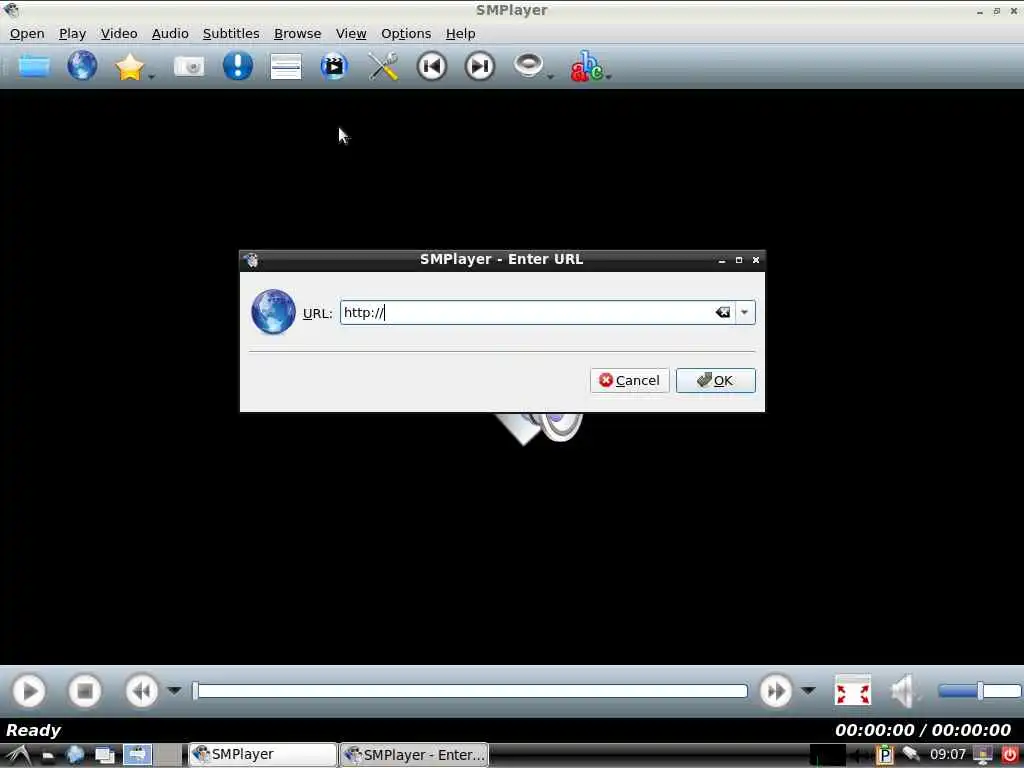Open the Play menu
This screenshot has height=768, width=1024.
[72, 34]
